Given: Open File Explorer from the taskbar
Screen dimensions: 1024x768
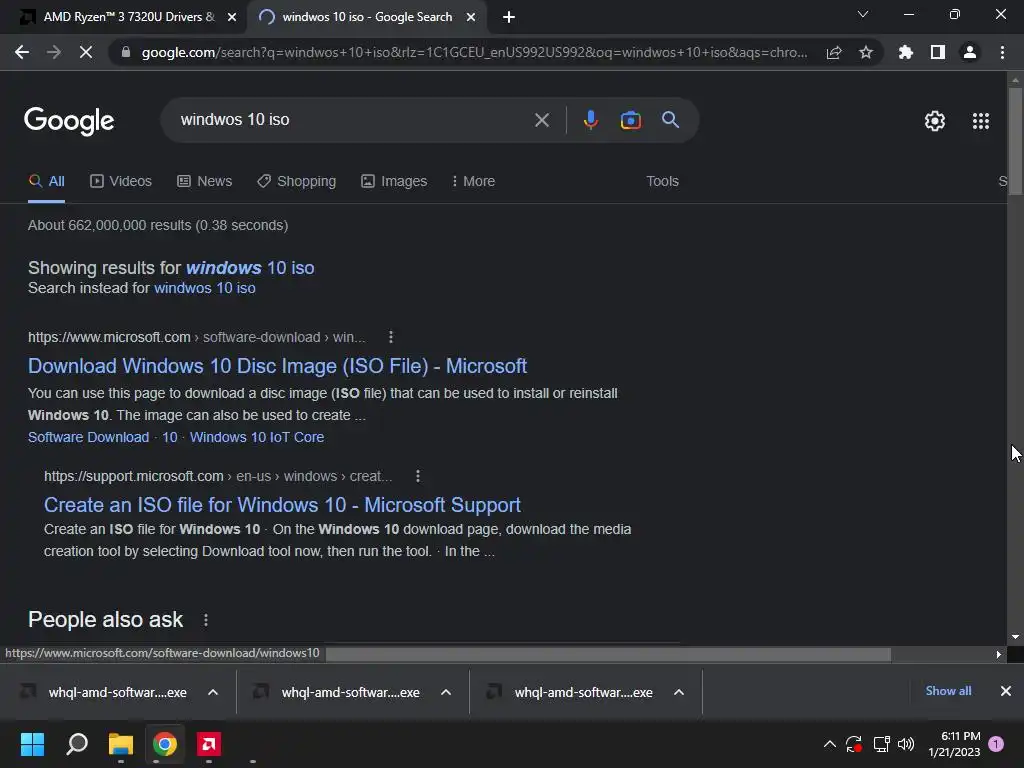Looking at the screenshot, I should pos(121,744).
